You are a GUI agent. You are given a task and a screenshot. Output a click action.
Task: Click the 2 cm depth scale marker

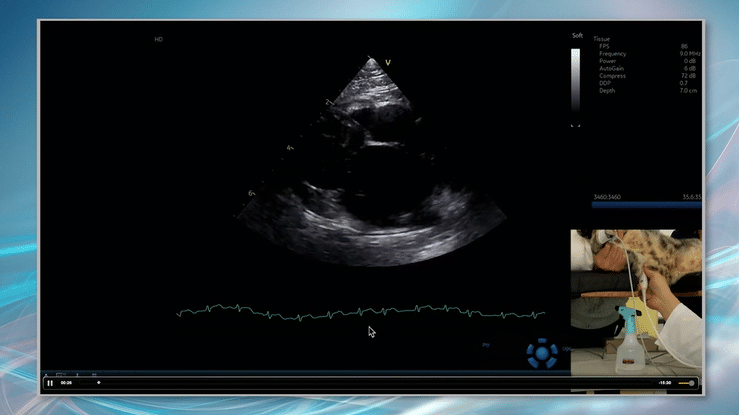point(328,102)
